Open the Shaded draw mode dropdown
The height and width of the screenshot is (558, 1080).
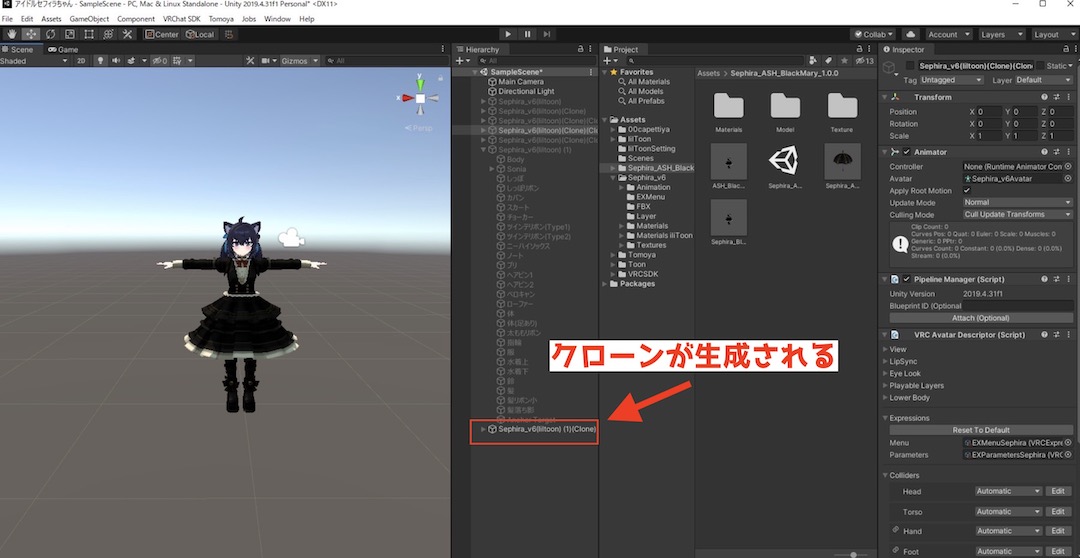coord(34,61)
